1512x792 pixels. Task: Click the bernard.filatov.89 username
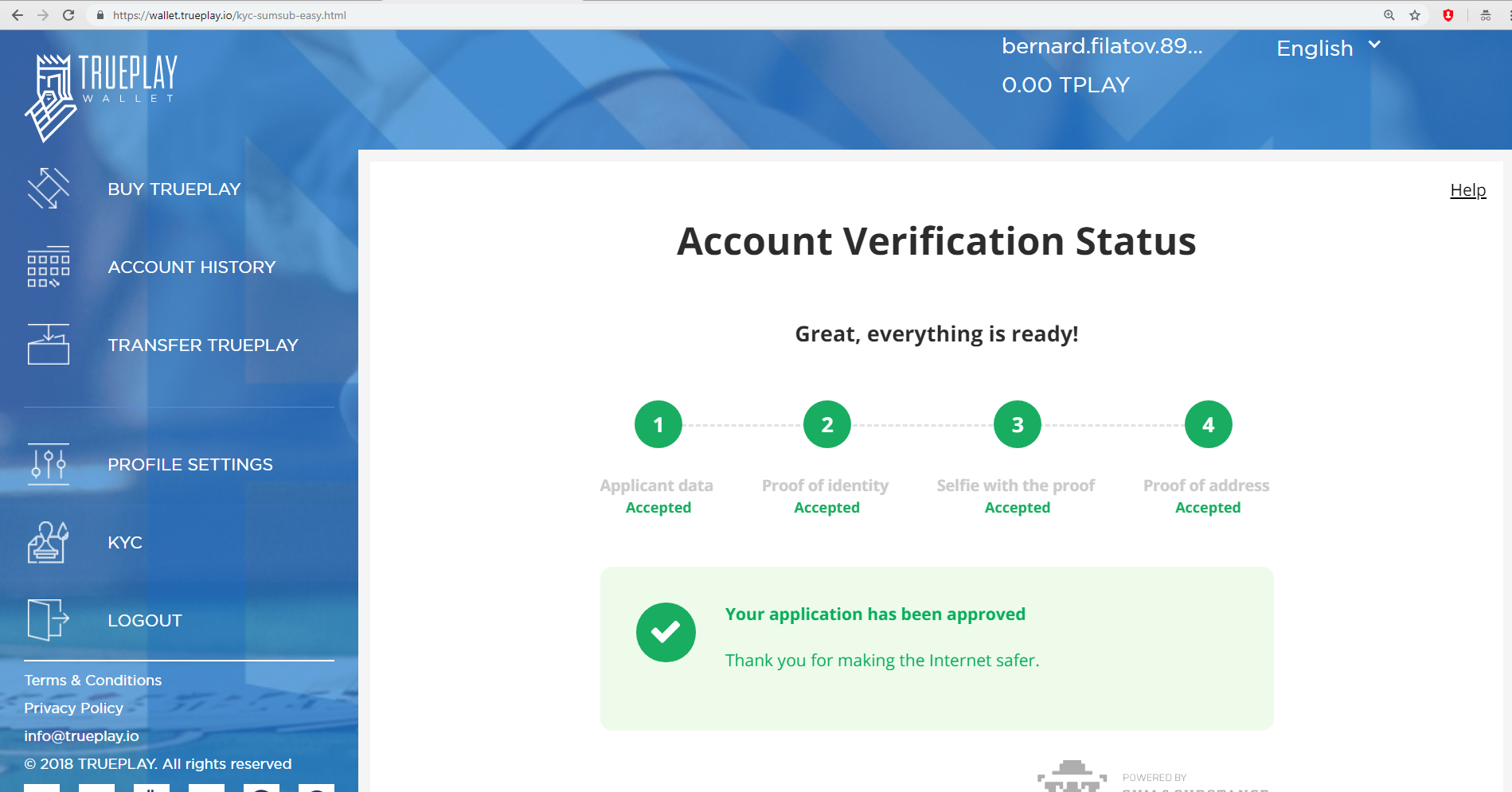1102,46
